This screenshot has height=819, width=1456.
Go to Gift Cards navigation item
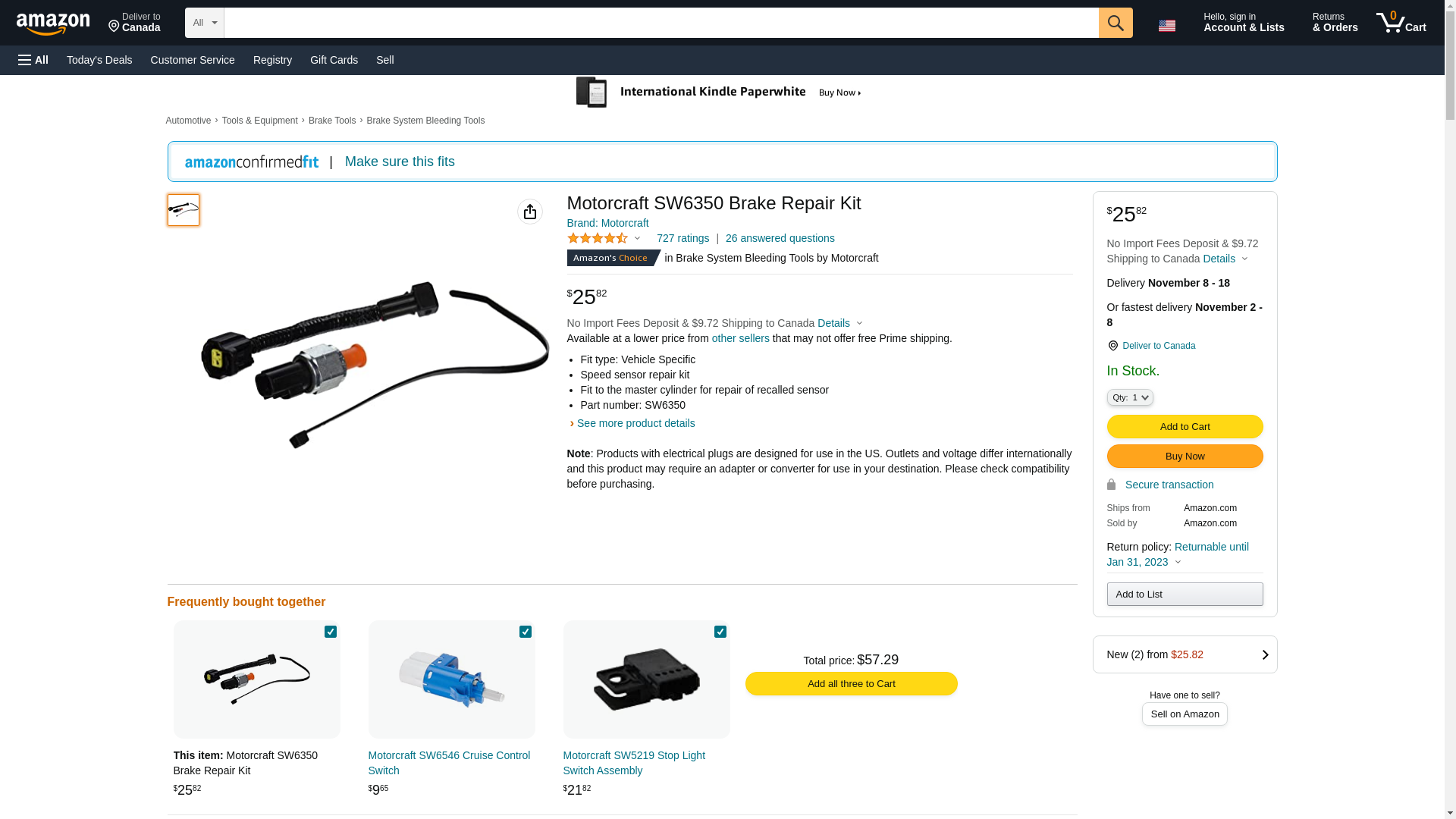point(334,60)
